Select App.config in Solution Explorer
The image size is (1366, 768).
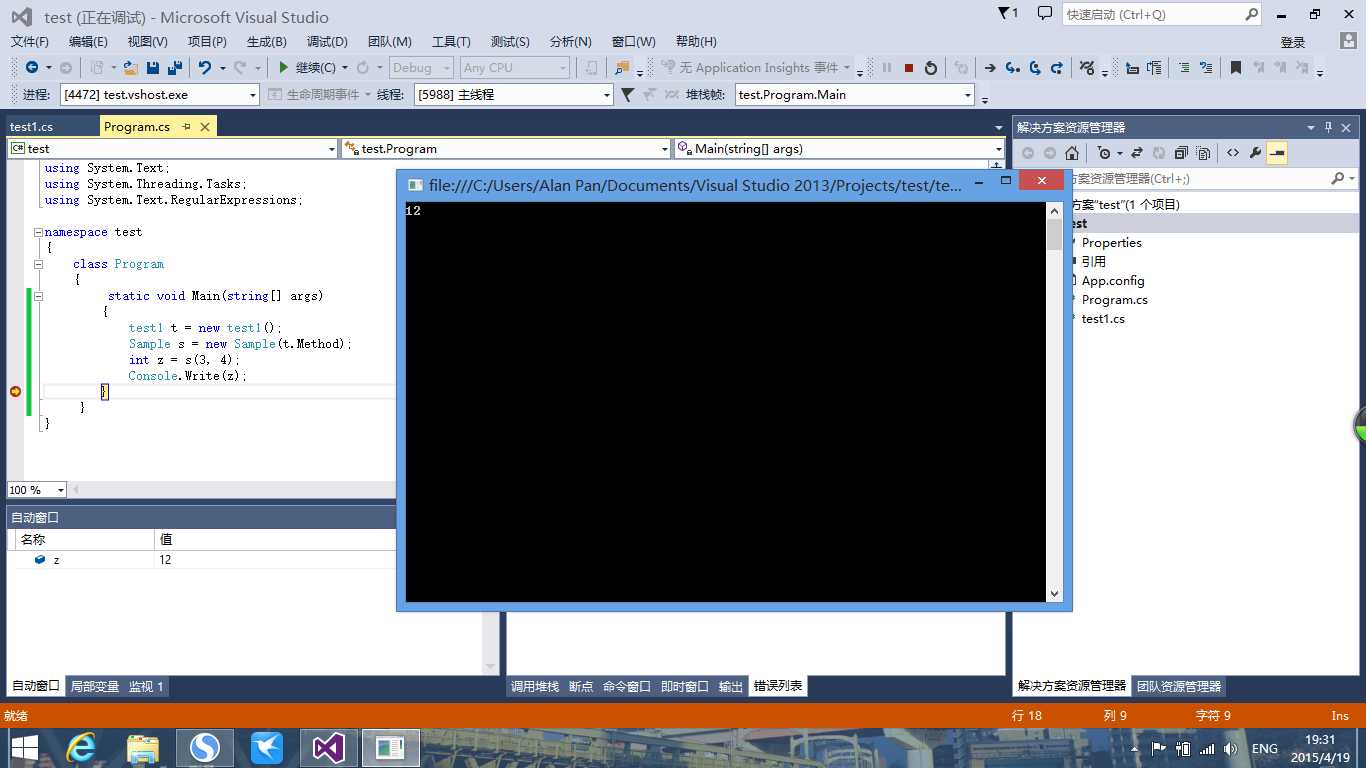click(1113, 281)
